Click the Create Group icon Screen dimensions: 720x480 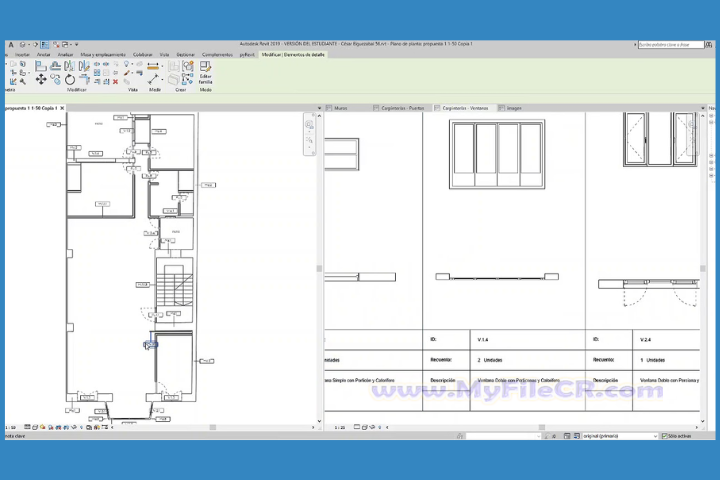click(x=188, y=66)
